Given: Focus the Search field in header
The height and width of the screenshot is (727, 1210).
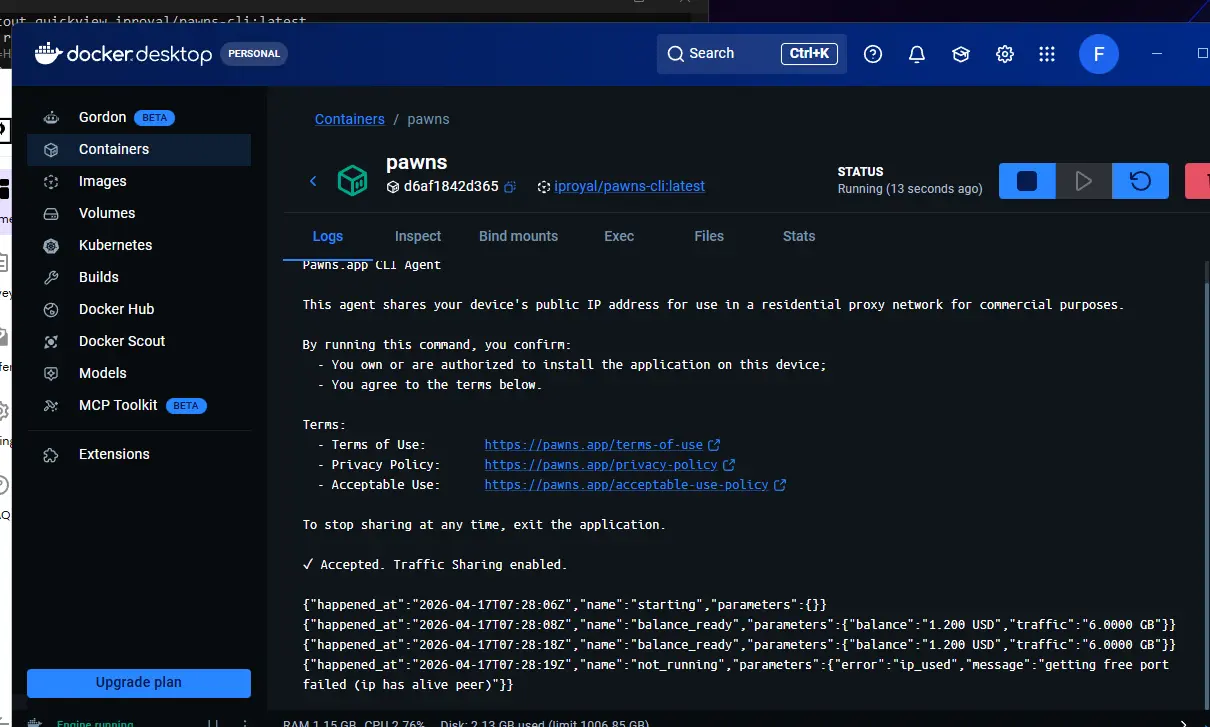Looking at the screenshot, I should 752,54.
